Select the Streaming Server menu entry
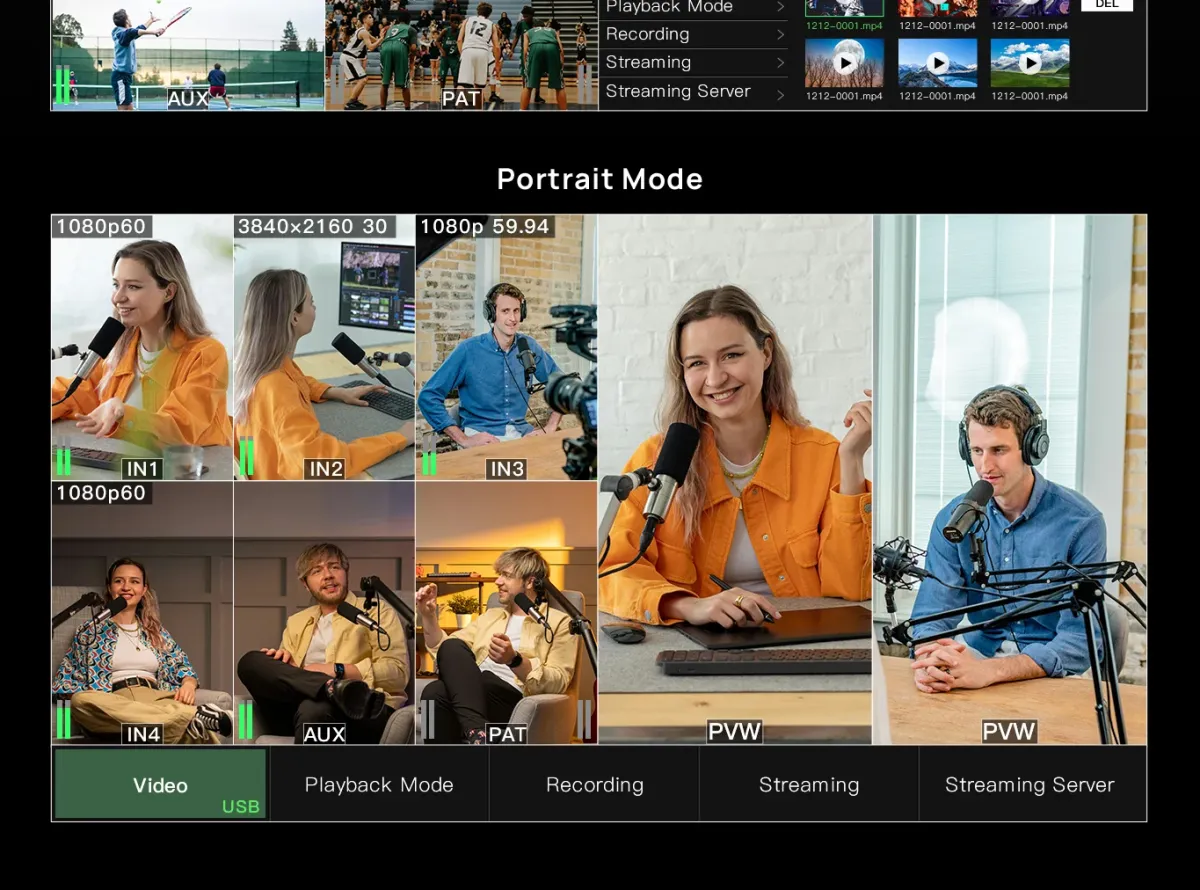 point(678,91)
